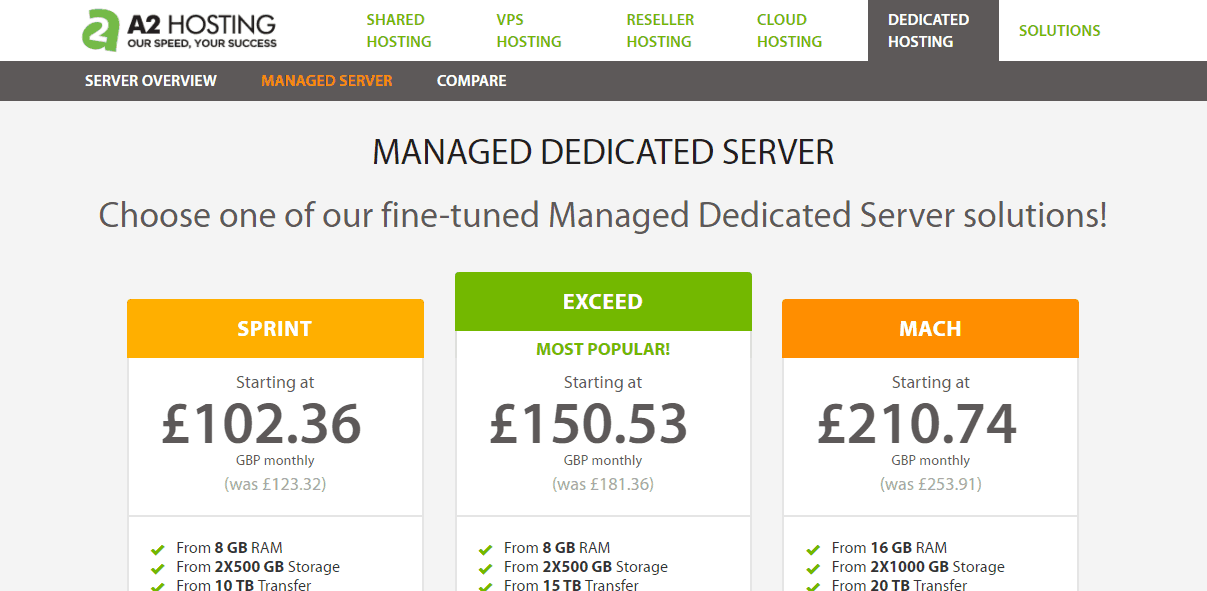Select the Managed Server tab
Image resolution: width=1207 pixels, height=591 pixels.
tap(327, 81)
